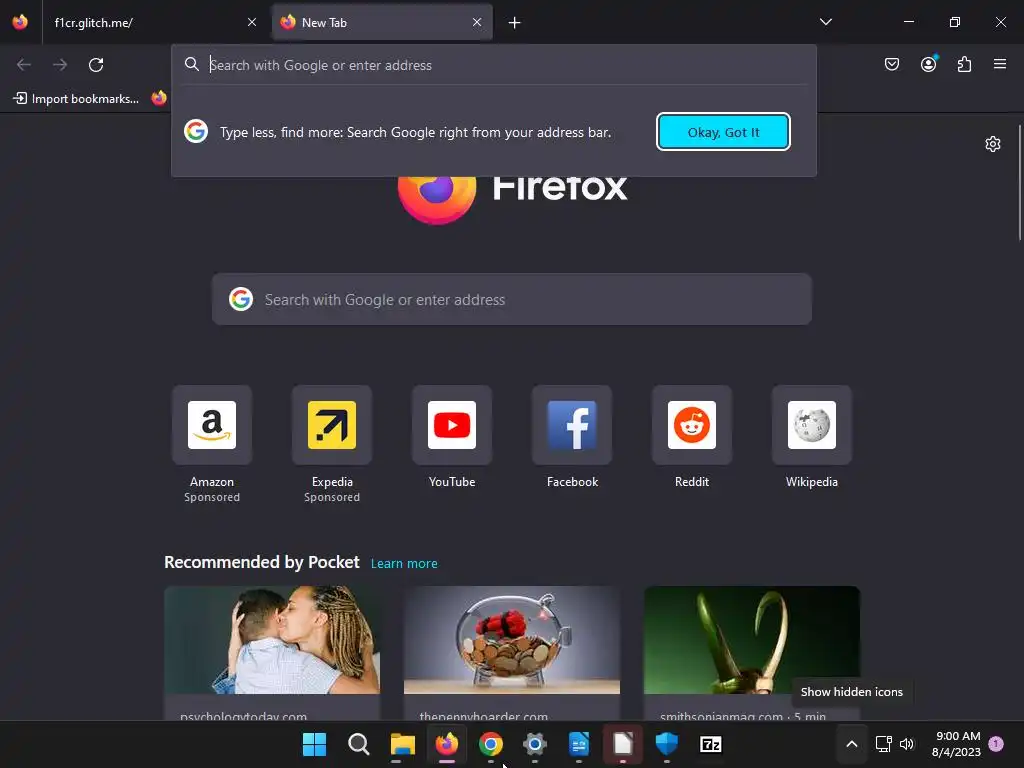
Task: Close the New Tab tab
Action: [477, 22]
